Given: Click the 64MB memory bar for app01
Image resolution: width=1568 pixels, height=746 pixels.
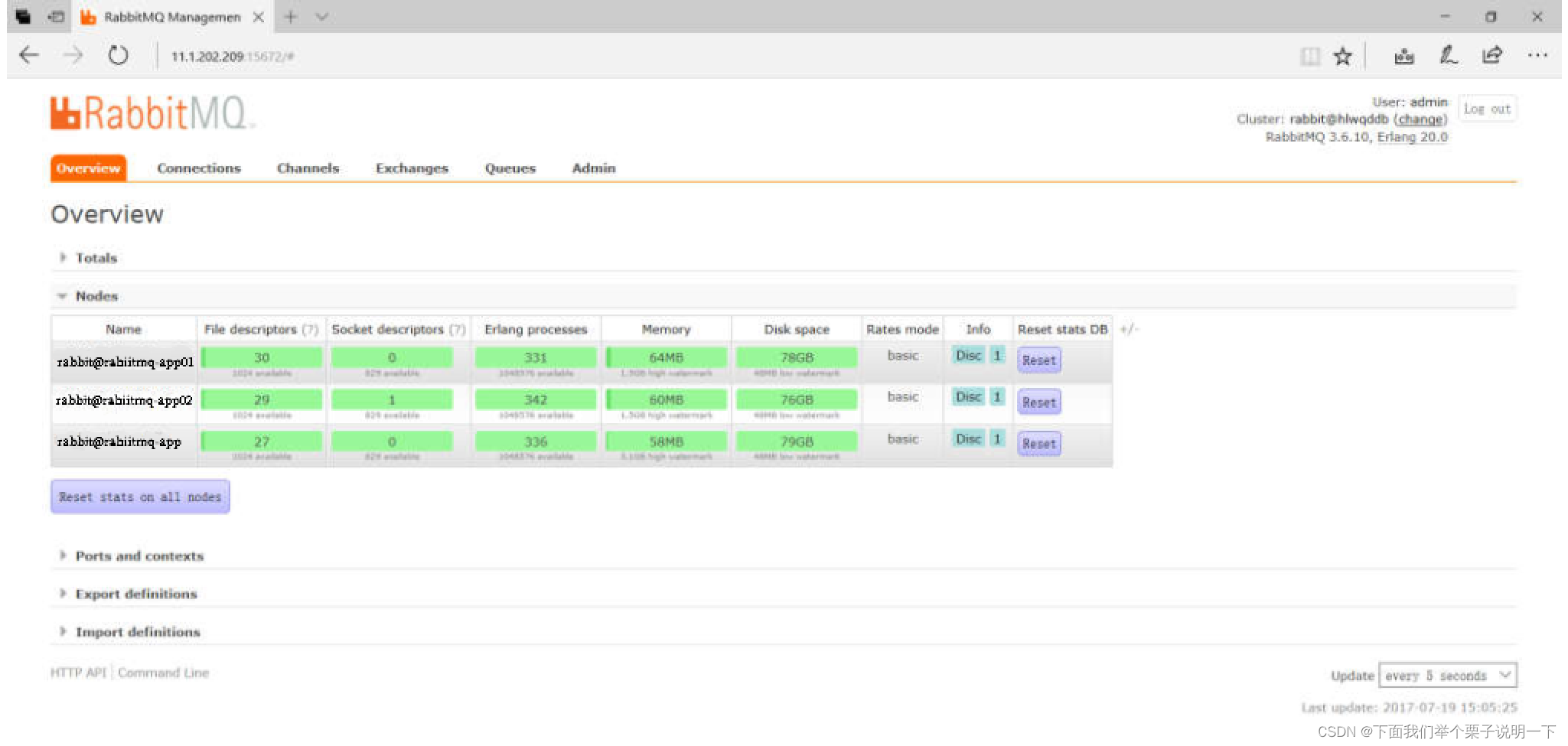Looking at the screenshot, I should coord(667,357).
